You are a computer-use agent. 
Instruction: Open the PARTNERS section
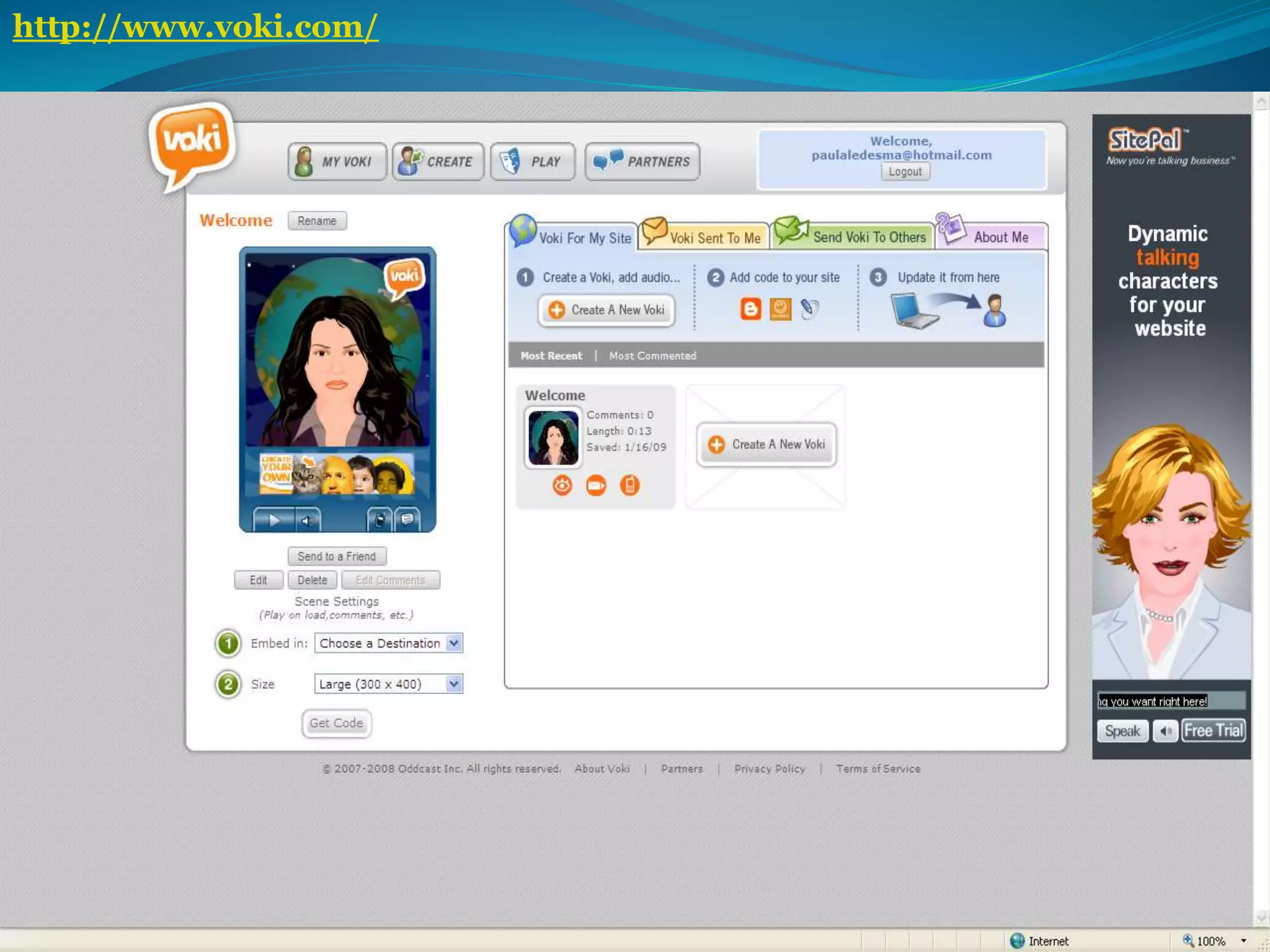tap(642, 161)
